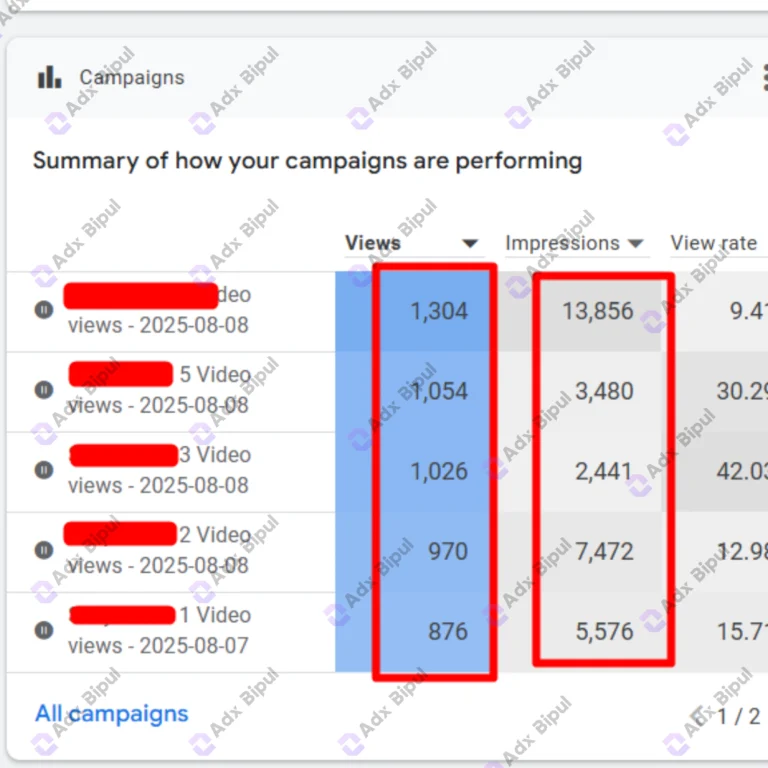Open the '3 Video views' campaign

coord(158,470)
